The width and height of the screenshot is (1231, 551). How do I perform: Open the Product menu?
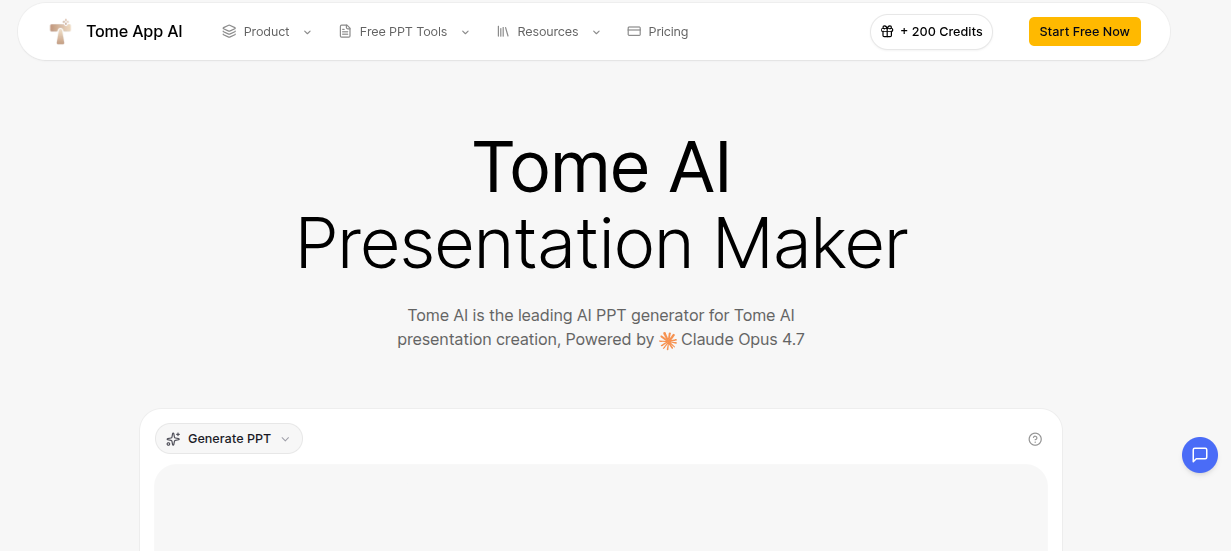pyautogui.click(x=266, y=32)
